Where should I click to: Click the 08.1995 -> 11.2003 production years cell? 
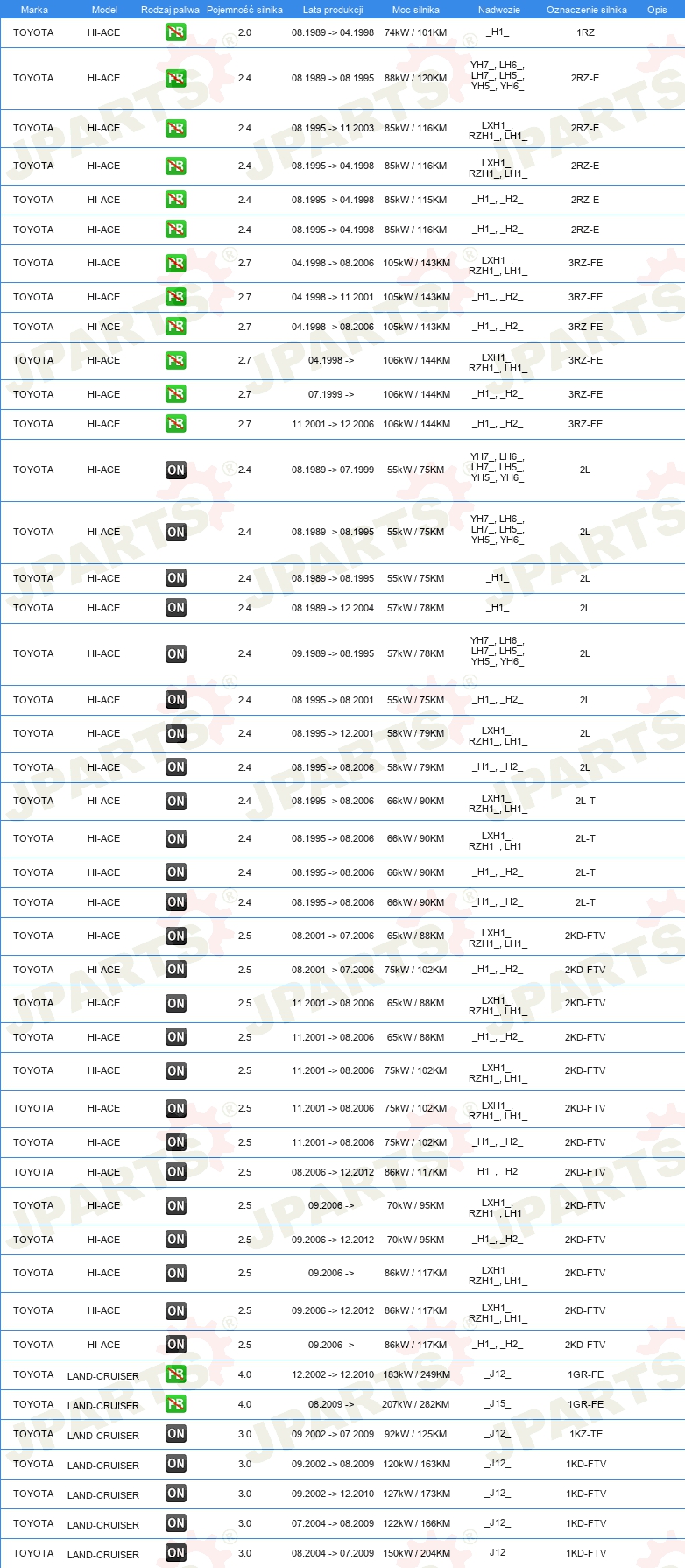pos(333,128)
